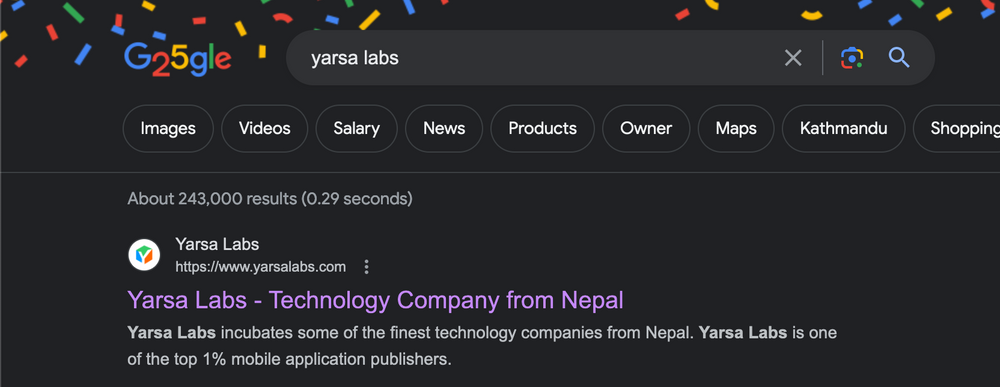This screenshot has height=387, width=1000.
Task: Select the Images filter chip
Action: (168, 129)
